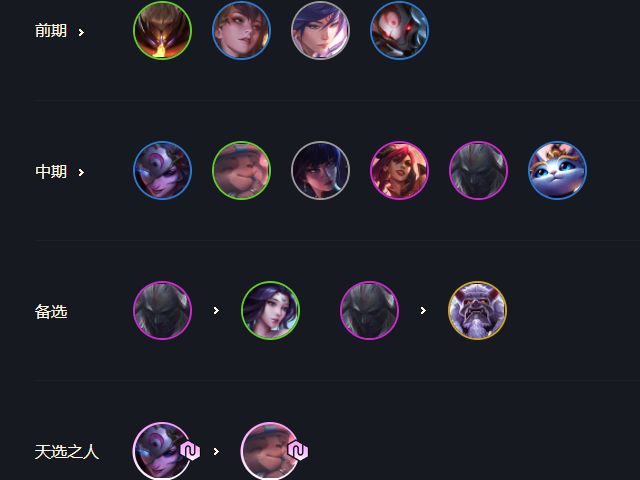Click the blue-bordered brown-haired woman in 前期 row

click(x=241, y=31)
